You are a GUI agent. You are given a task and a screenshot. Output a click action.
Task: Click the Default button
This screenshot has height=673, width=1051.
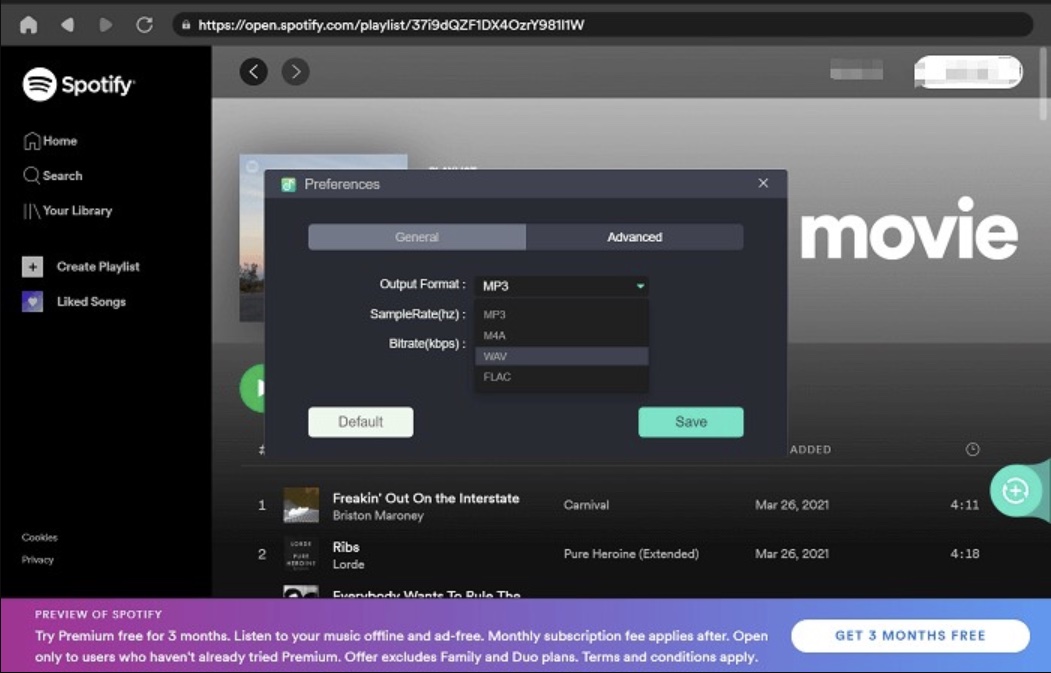click(361, 422)
